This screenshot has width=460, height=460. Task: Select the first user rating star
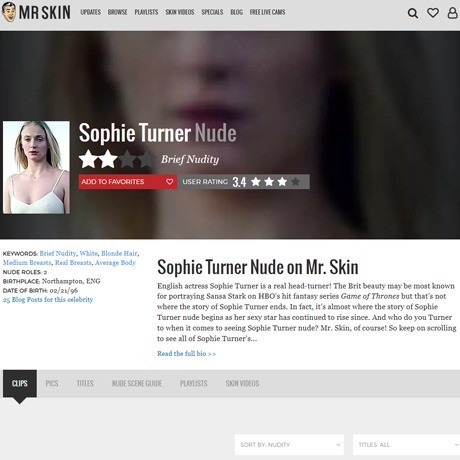coord(256,182)
